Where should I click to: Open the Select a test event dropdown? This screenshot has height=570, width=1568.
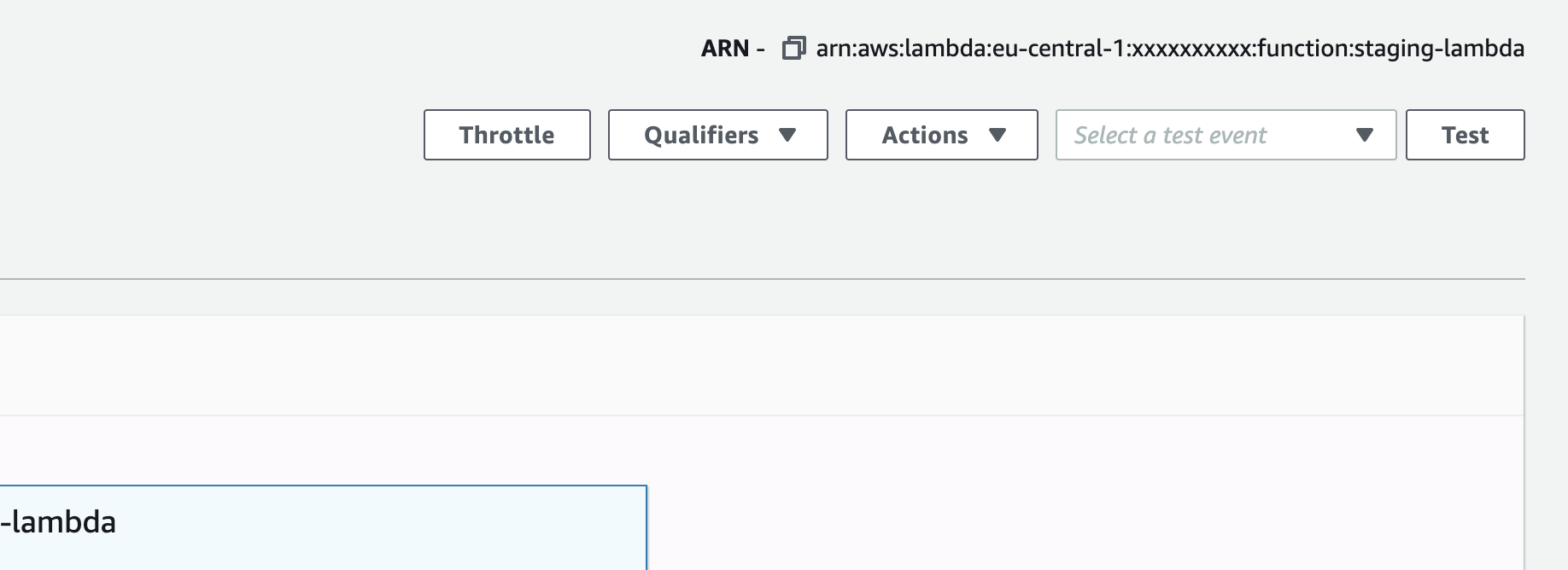1225,135
